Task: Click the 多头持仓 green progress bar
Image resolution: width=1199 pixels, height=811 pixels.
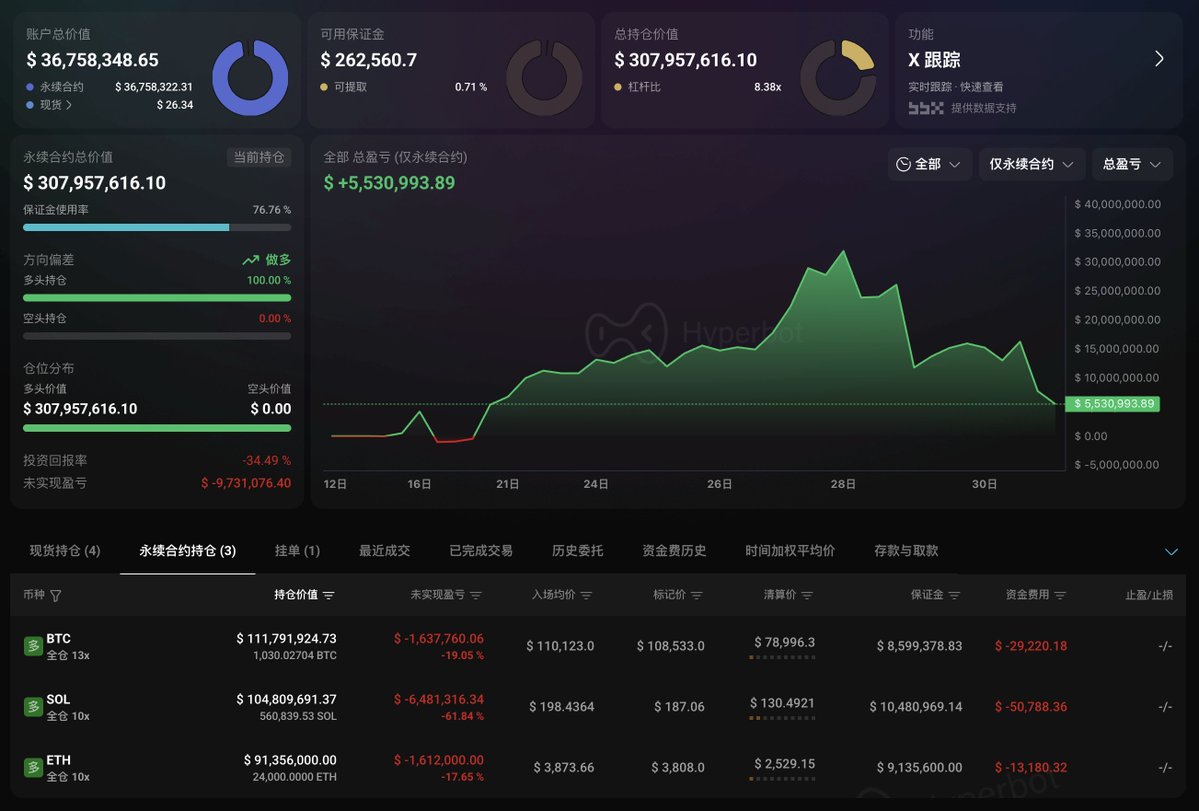Action: tap(157, 298)
